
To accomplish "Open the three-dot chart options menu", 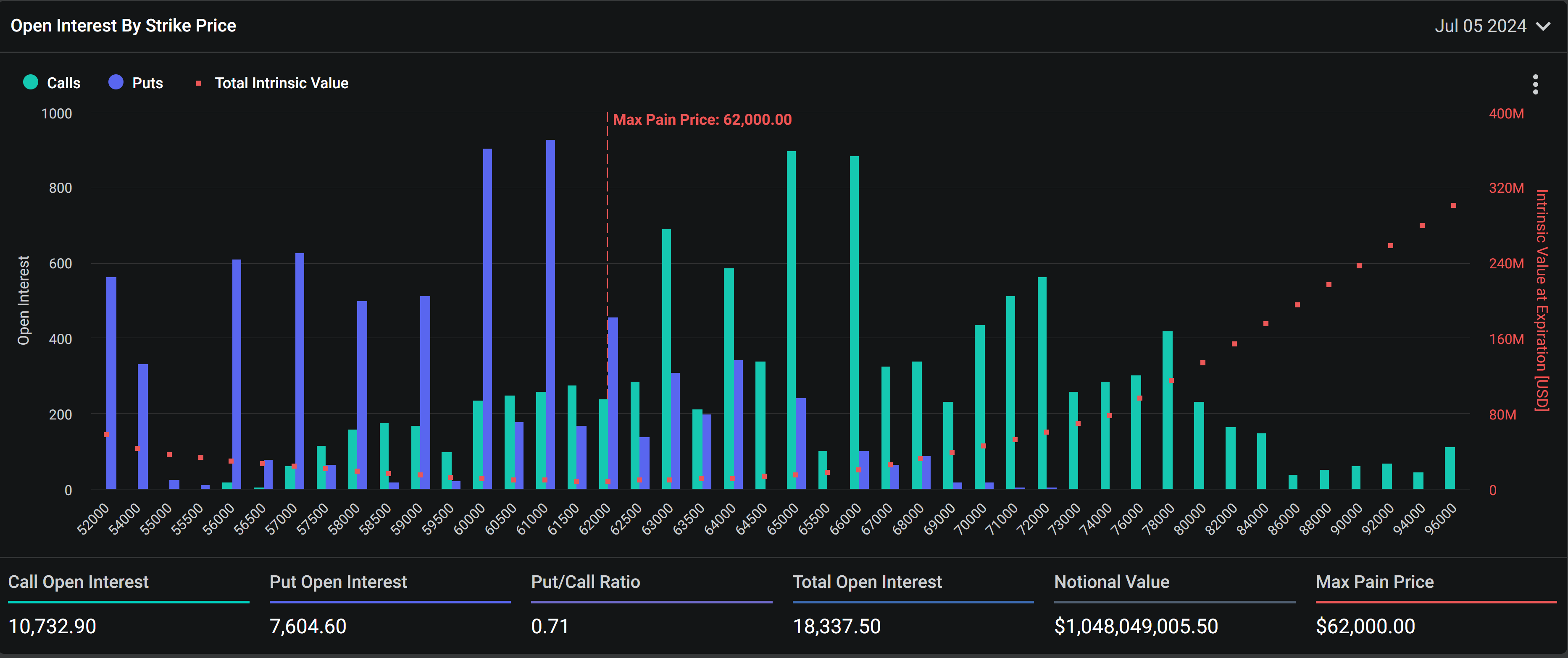I will click(x=1535, y=84).
